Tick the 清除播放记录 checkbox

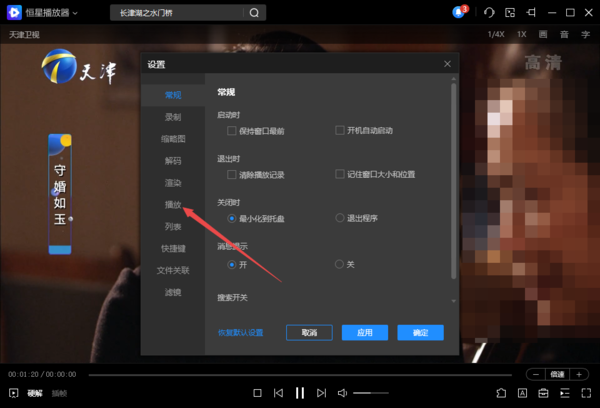point(233,174)
